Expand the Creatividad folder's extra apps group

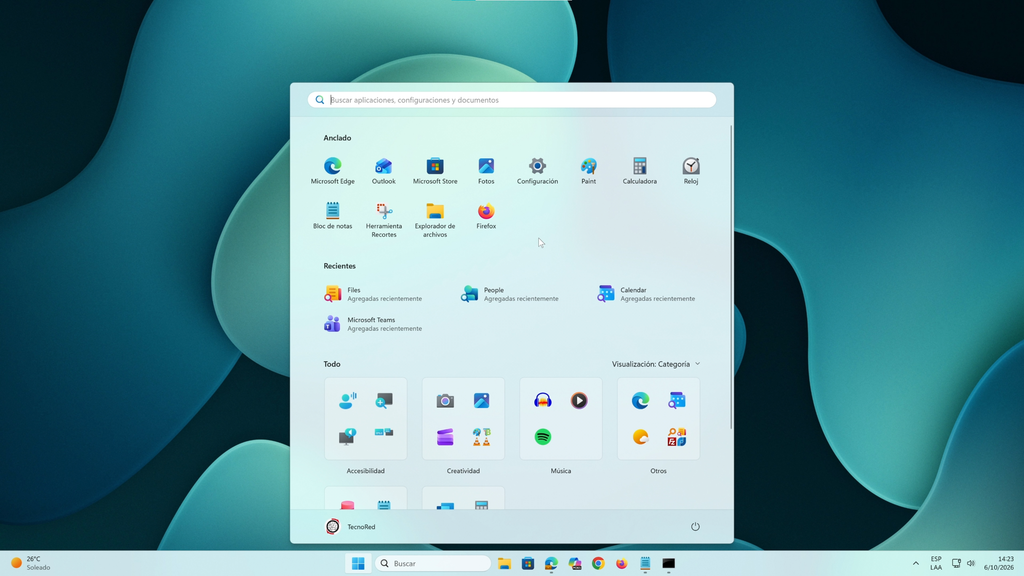[482, 437]
